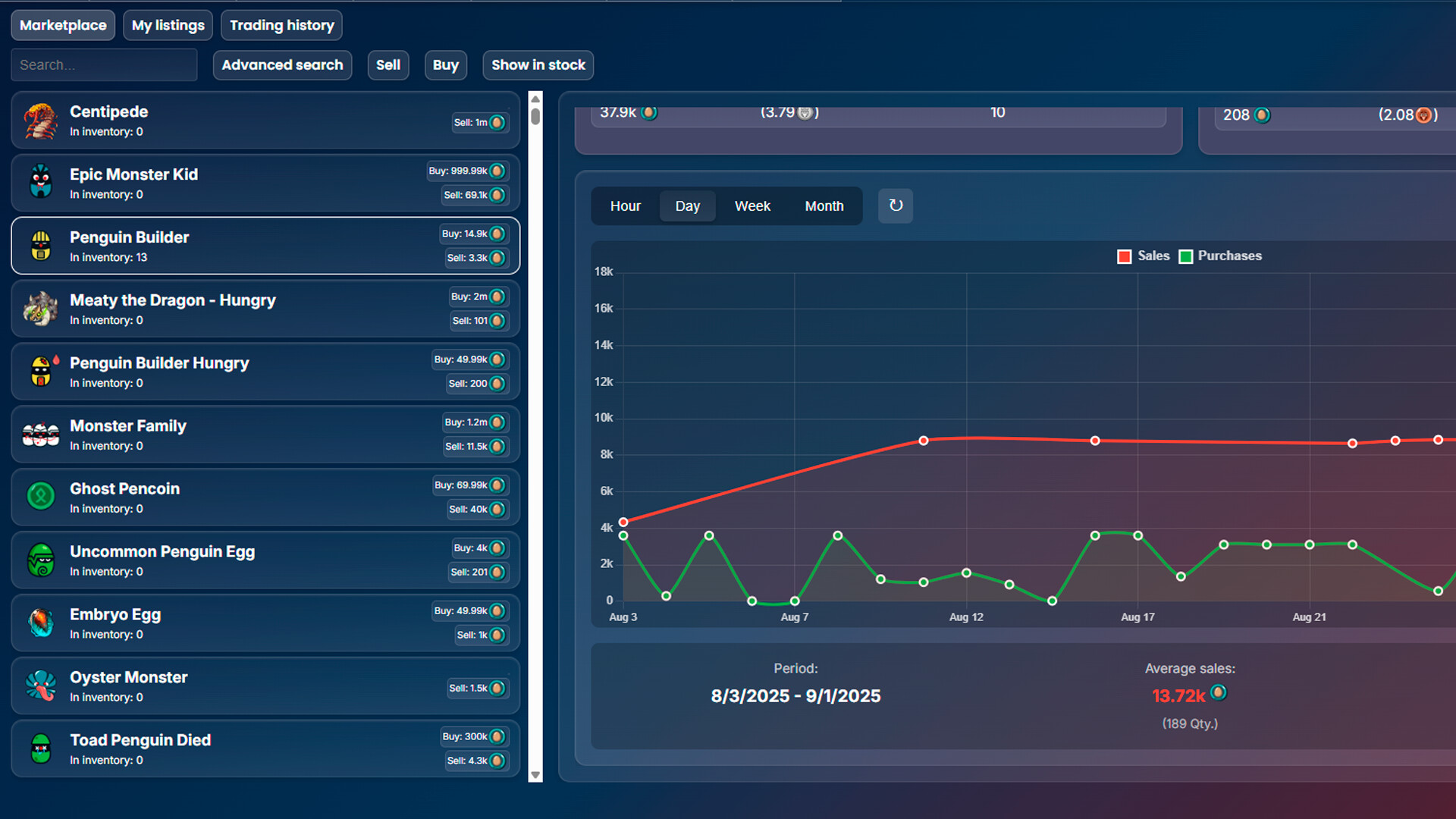Click the Monster Family icon
The height and width of the screenshot is (819, 1456).
[x=40, y=434]
